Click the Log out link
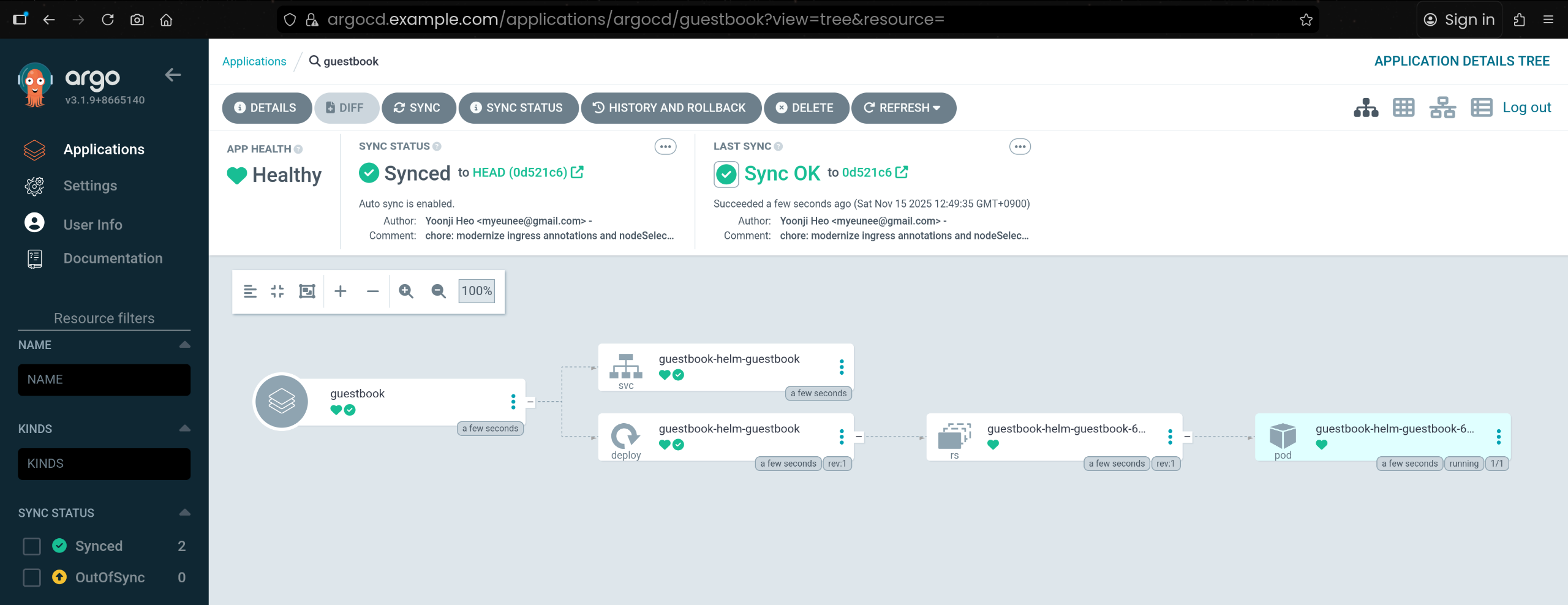 pyautogui.click(x=1526, y=108)
